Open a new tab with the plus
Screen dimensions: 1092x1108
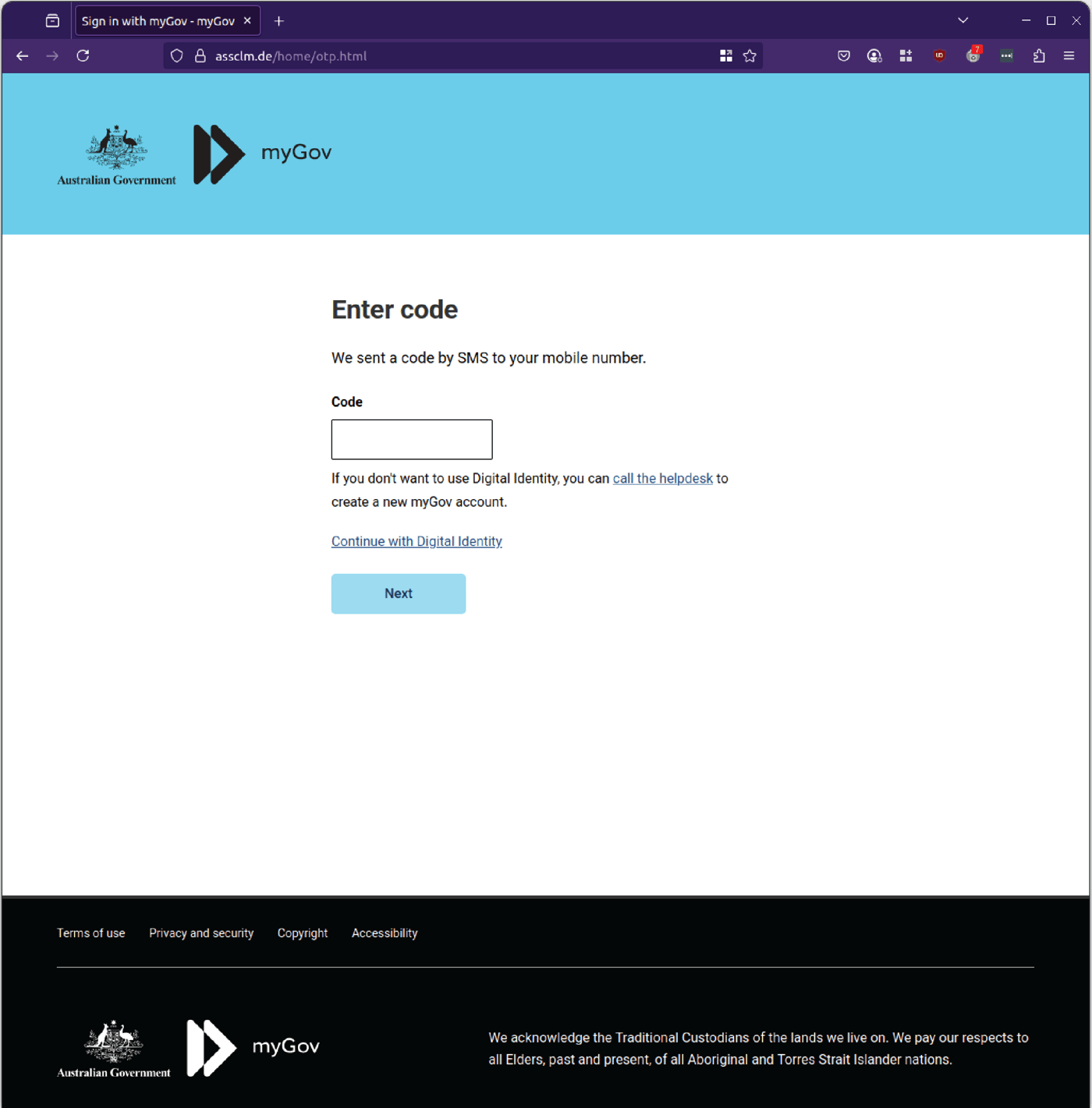click(278, 20)
